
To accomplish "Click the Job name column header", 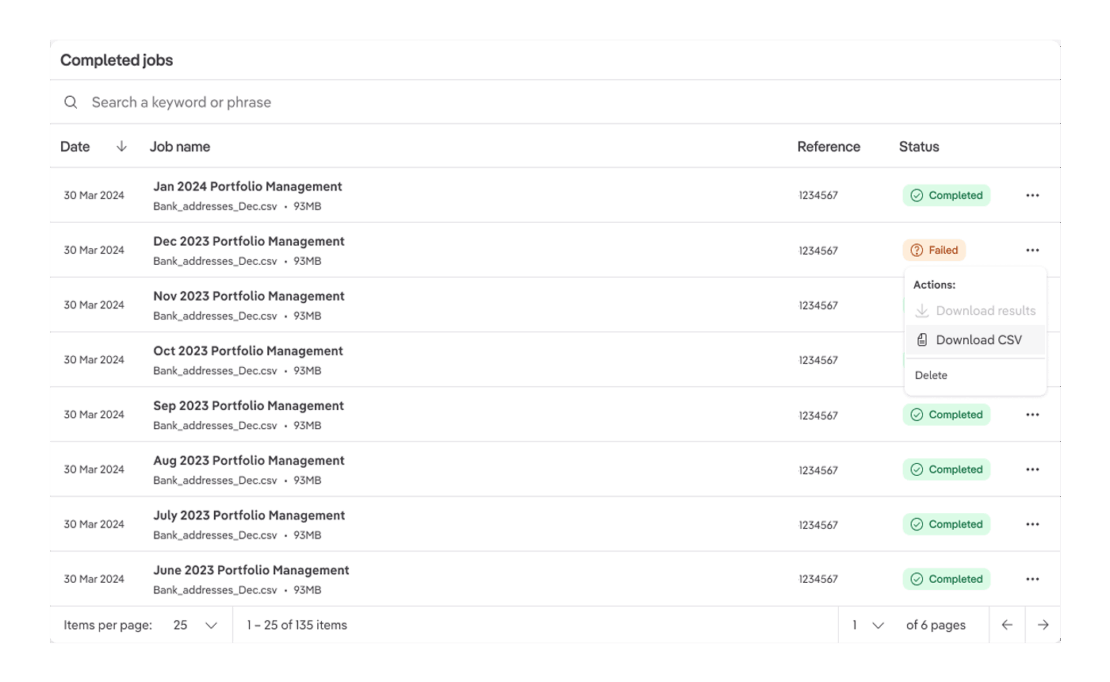I will pyautogui.click(x=180, y=146).
